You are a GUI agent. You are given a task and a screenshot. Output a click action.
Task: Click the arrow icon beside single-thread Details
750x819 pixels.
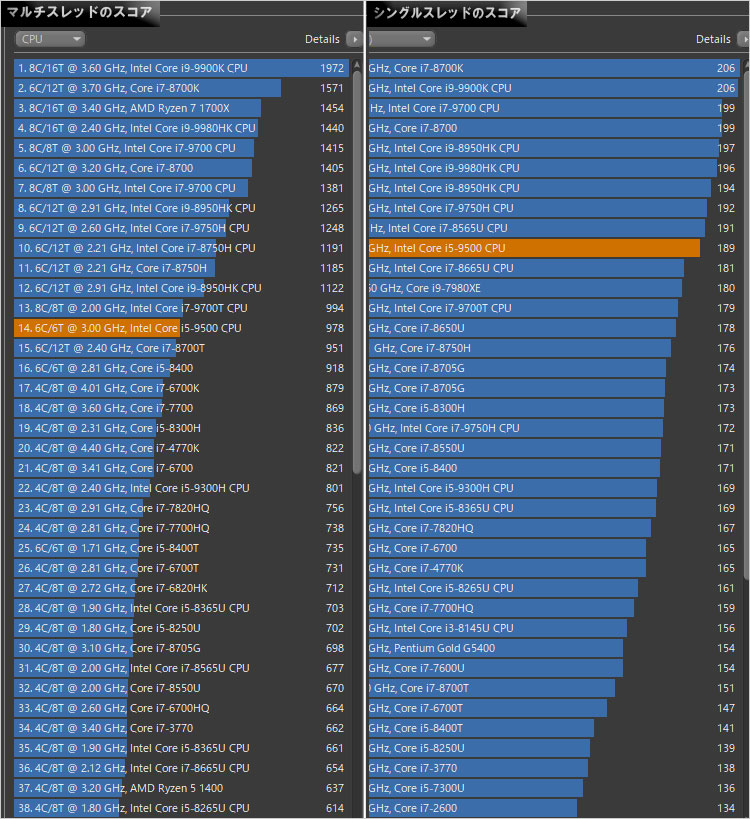tap(743, 39)
